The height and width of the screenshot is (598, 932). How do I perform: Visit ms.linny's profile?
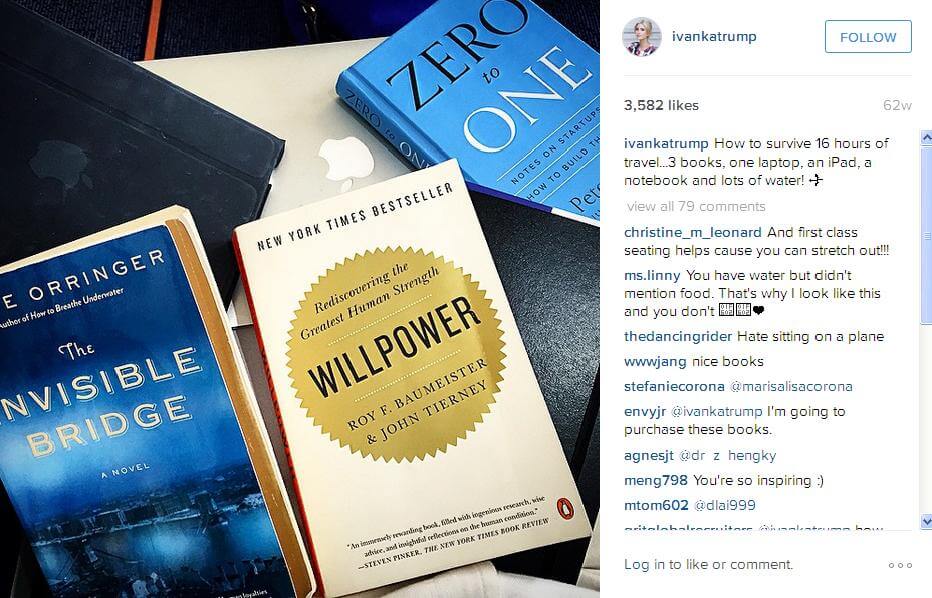click(652, 275)
